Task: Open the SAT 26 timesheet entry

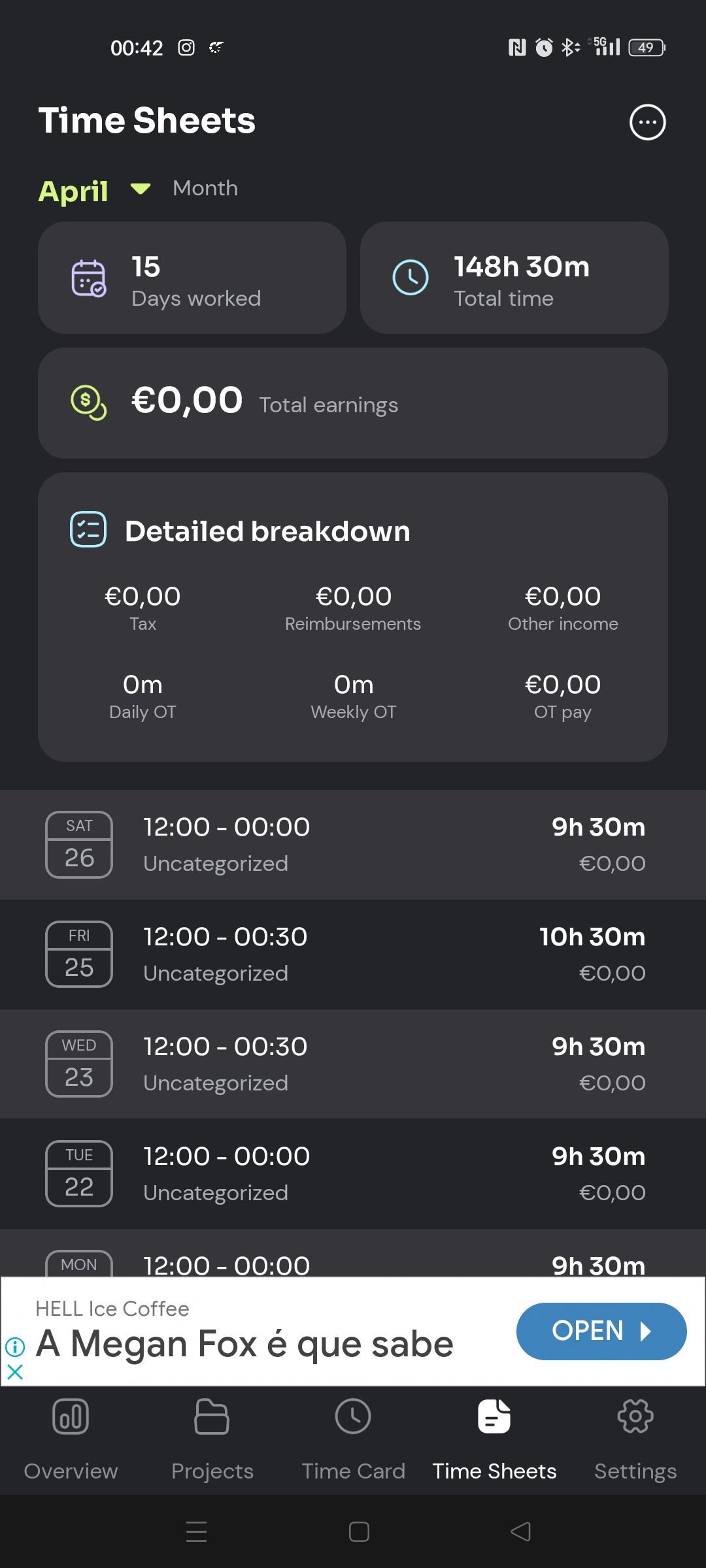Action: click(353, 845)
